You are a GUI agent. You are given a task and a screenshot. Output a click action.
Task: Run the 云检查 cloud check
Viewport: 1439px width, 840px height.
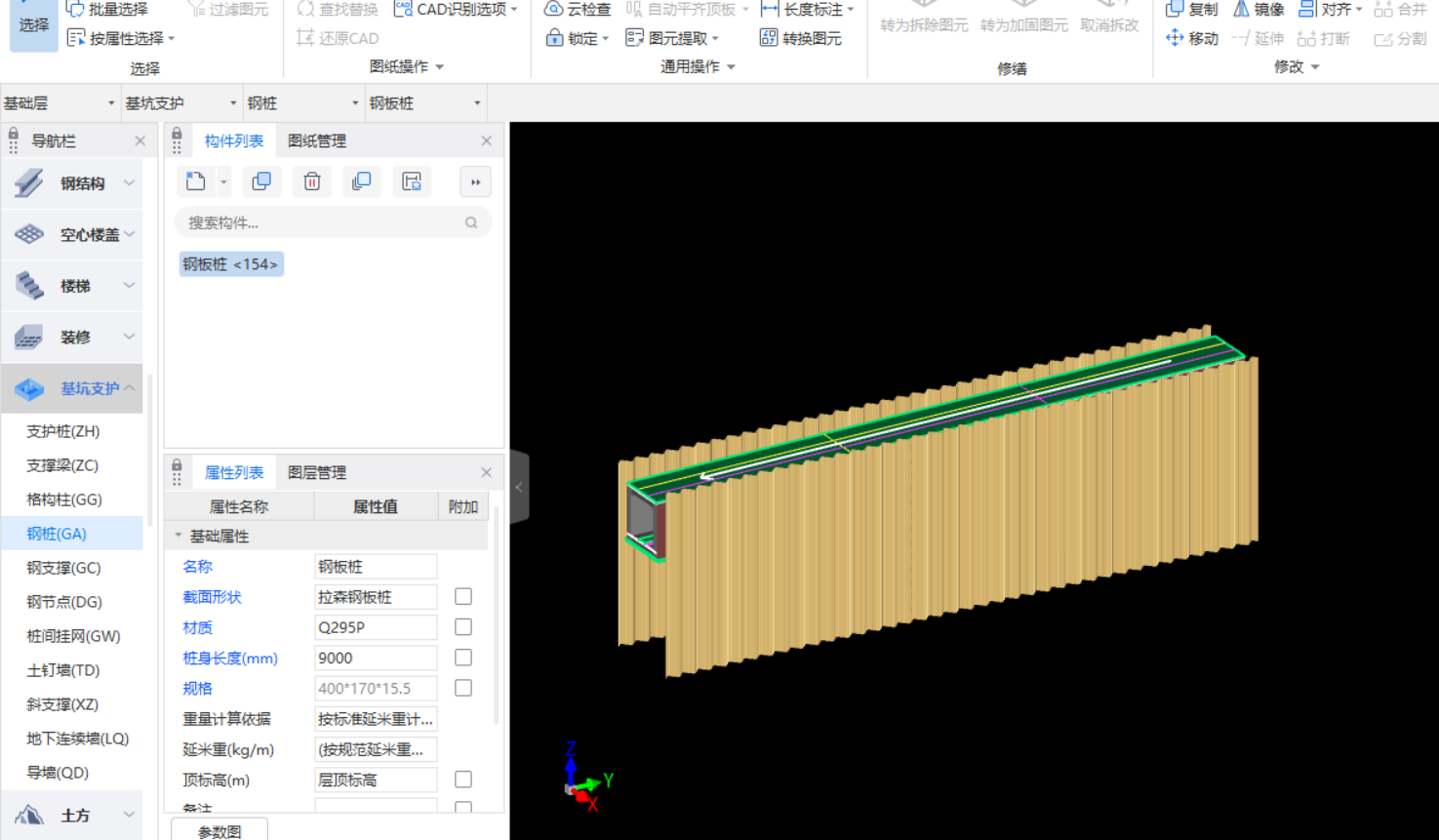click(x=578, y=9)
